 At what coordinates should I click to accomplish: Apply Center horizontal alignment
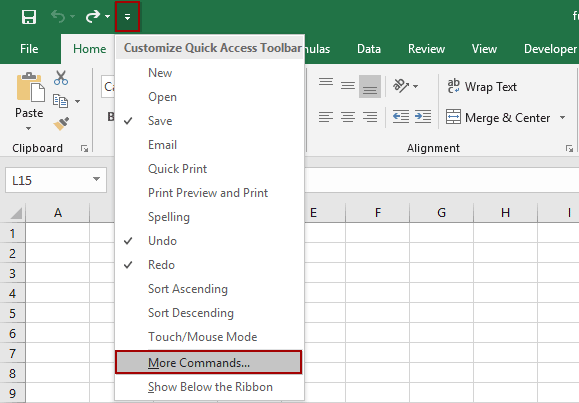(x=348, y=117)
